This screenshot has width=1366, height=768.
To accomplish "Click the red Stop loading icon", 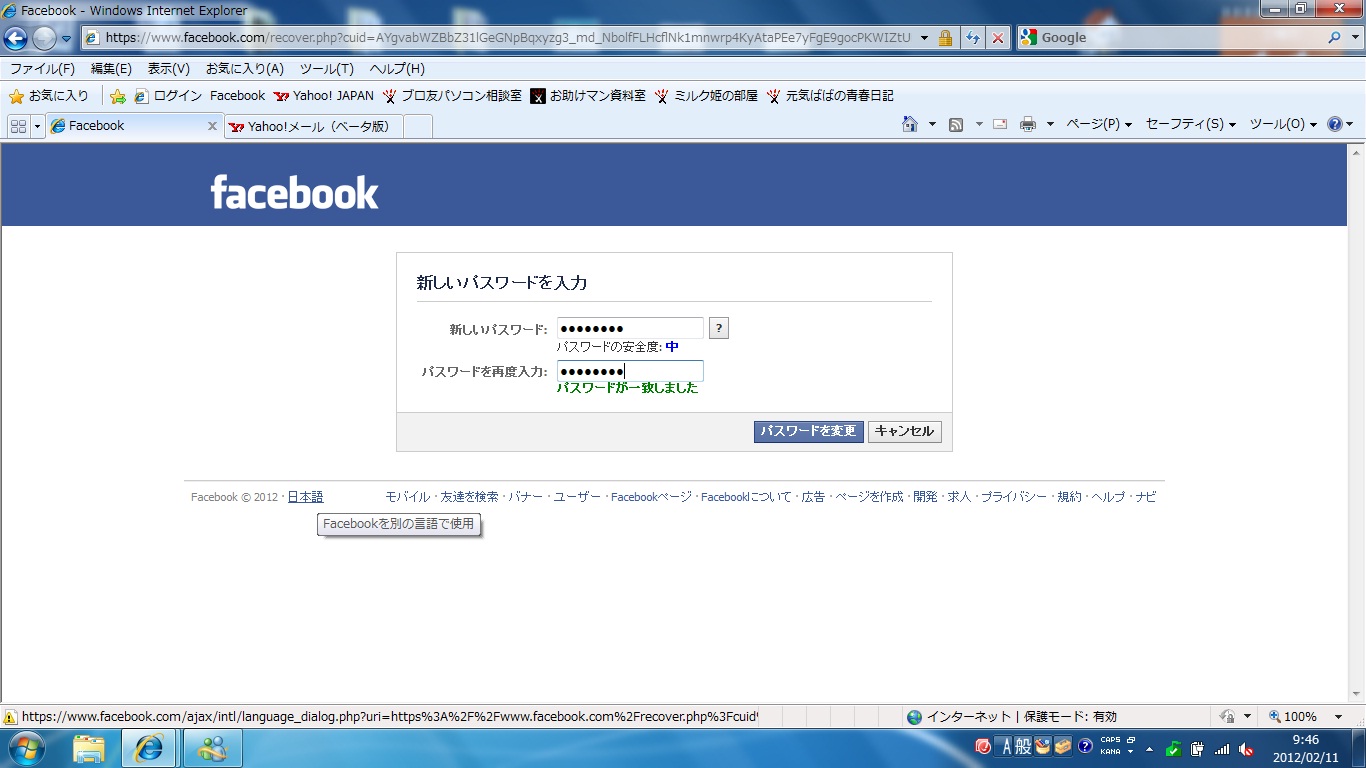I will tap(998, 38).
